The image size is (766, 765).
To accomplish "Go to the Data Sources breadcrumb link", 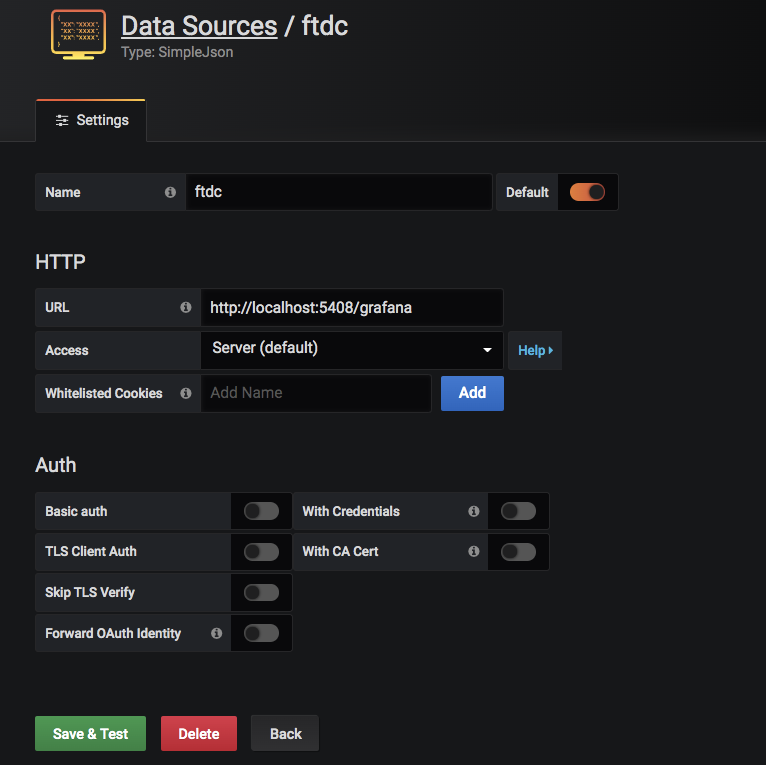I will [x=199, y=25].
